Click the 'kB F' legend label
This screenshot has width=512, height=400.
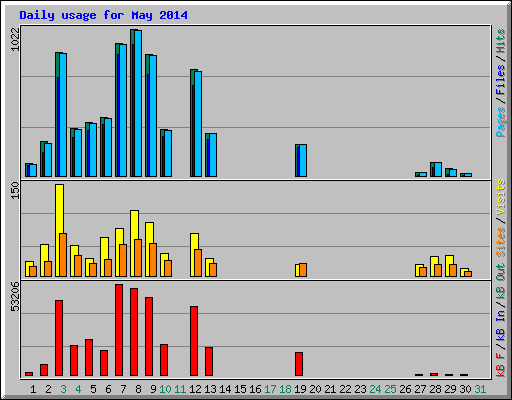(x=501, y=364)
